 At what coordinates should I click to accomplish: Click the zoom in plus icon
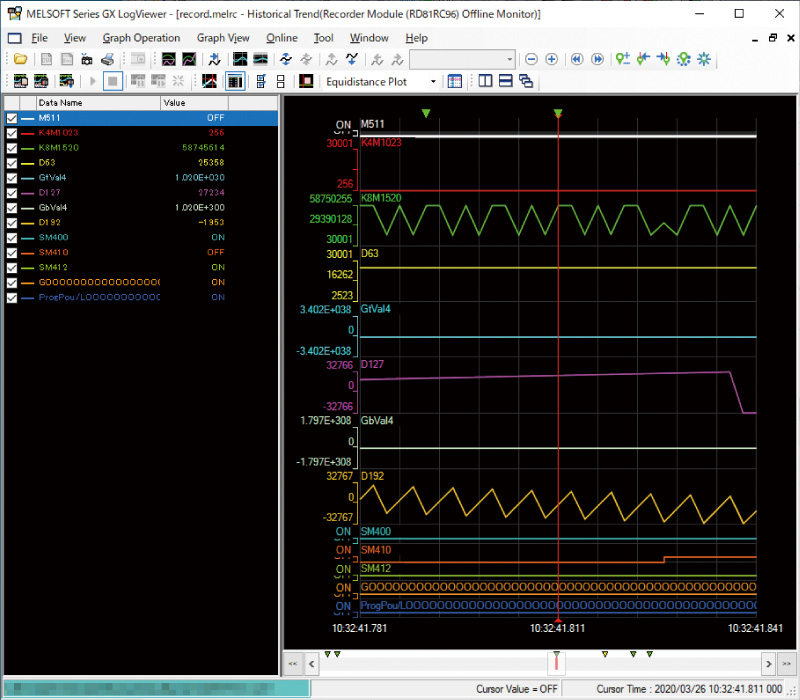(x=551, y=59)
